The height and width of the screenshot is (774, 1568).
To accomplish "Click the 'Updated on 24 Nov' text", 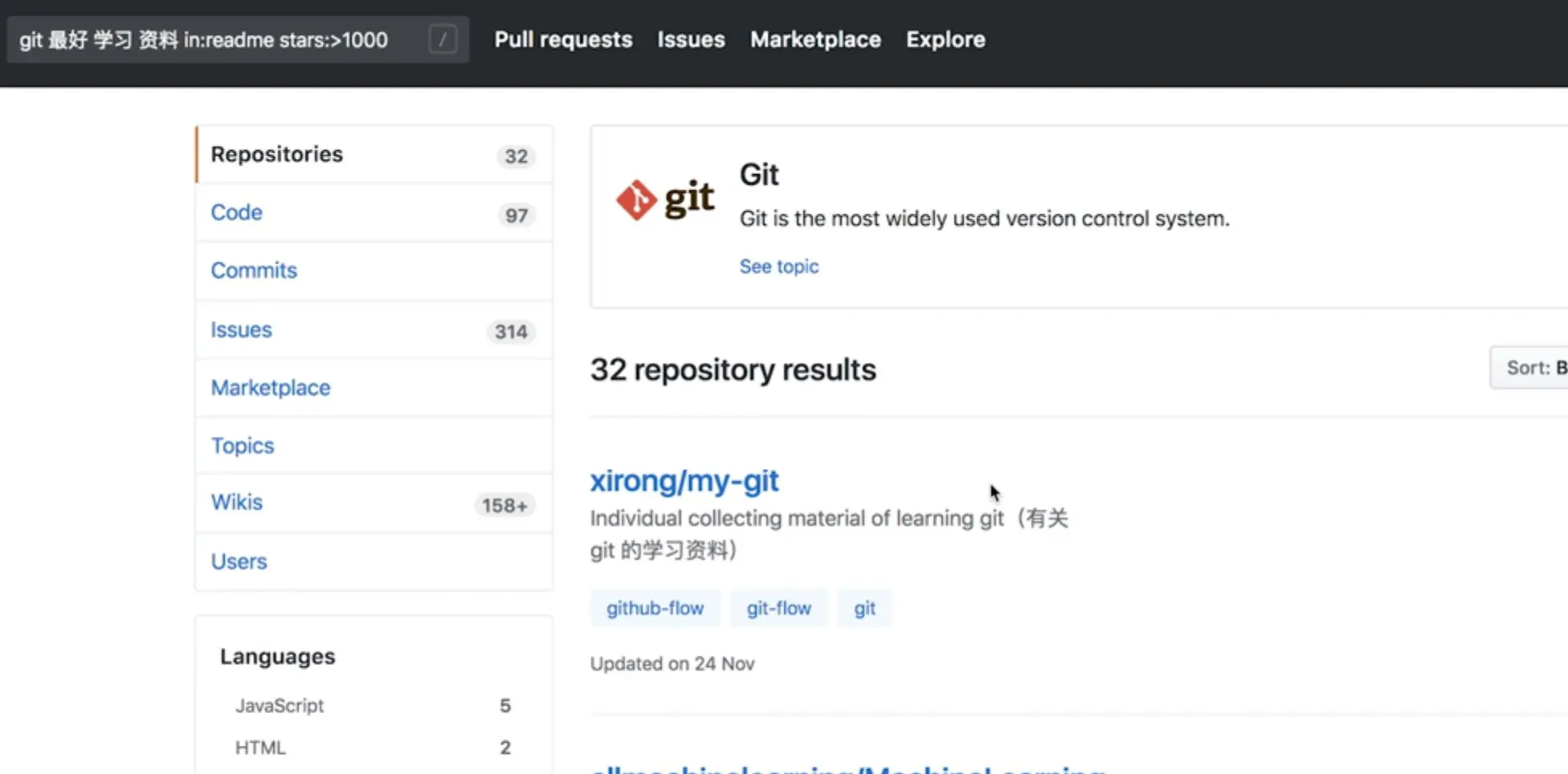I will click(x=672, y=664).
